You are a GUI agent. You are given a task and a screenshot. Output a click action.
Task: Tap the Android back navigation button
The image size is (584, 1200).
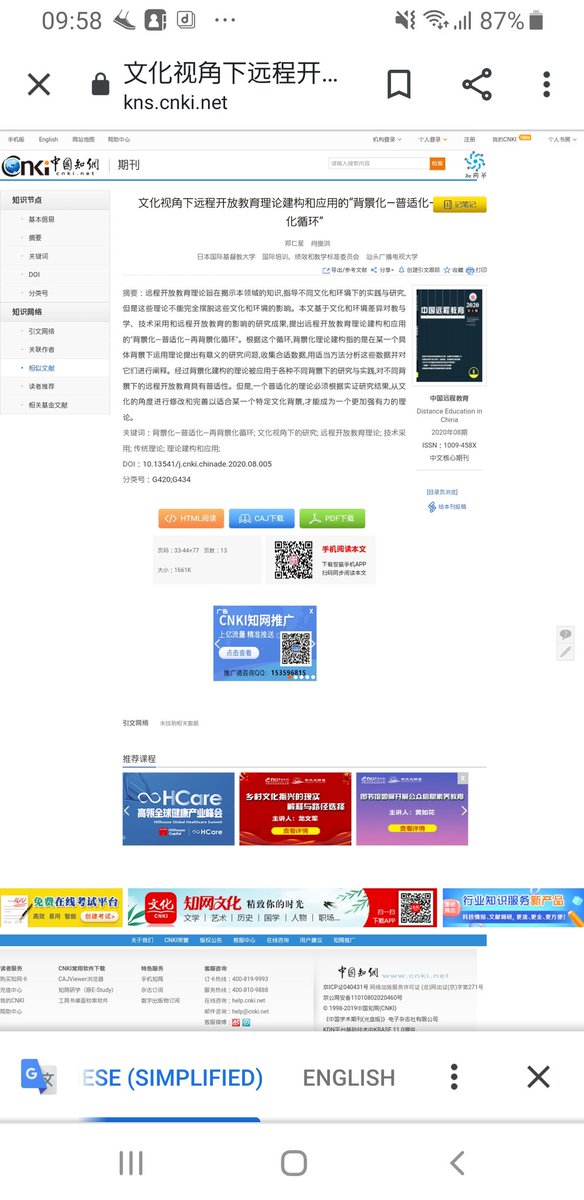point(457,1162)
